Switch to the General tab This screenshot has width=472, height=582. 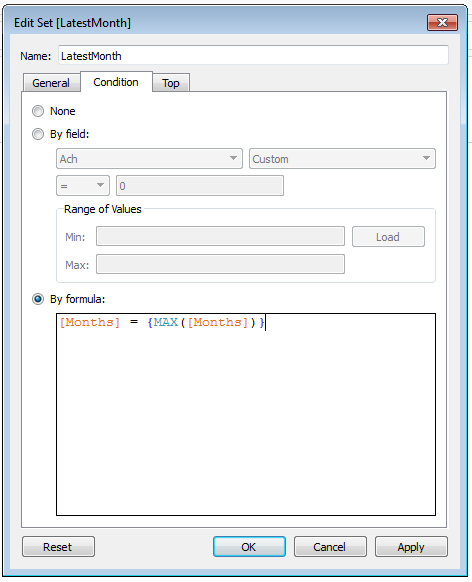click(51, 83)
